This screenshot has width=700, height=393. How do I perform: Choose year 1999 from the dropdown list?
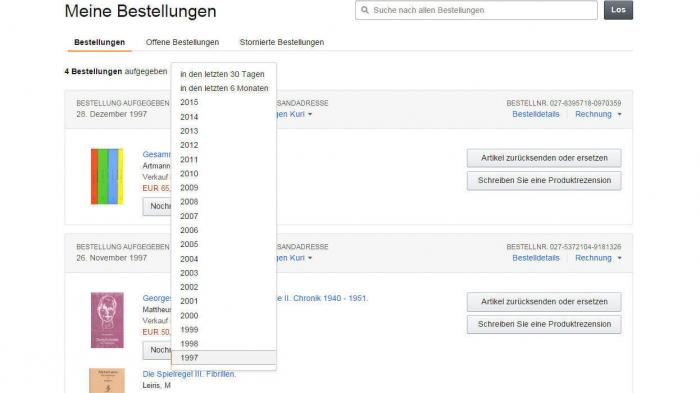point(224,330)
